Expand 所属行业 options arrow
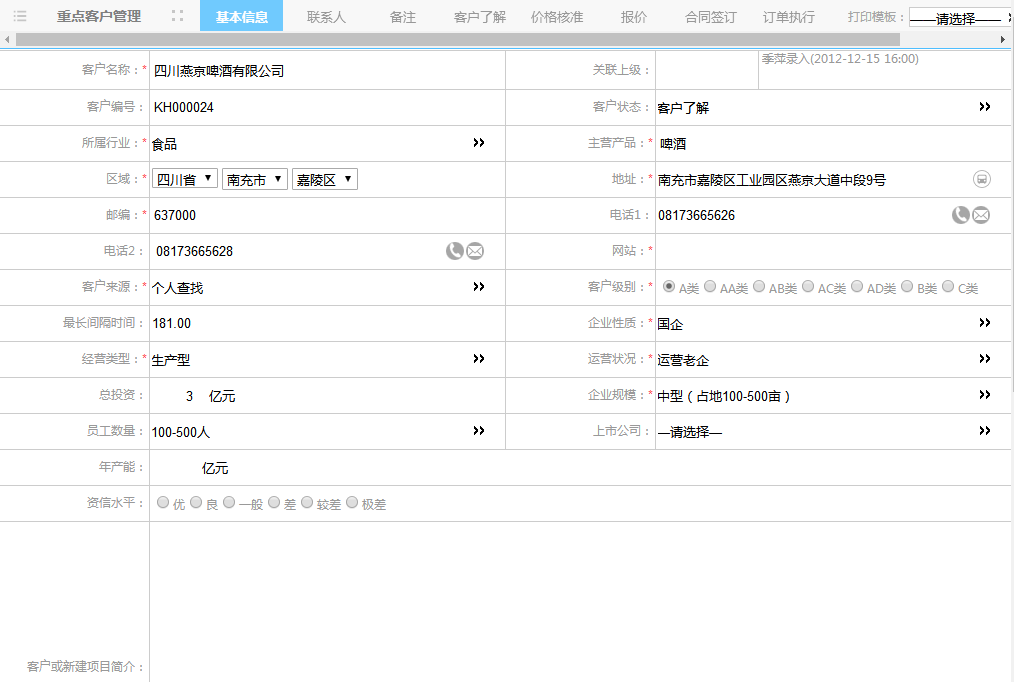Image resolution: width=1014 pixels, height=682 pixels. click(x=479, y=143)
